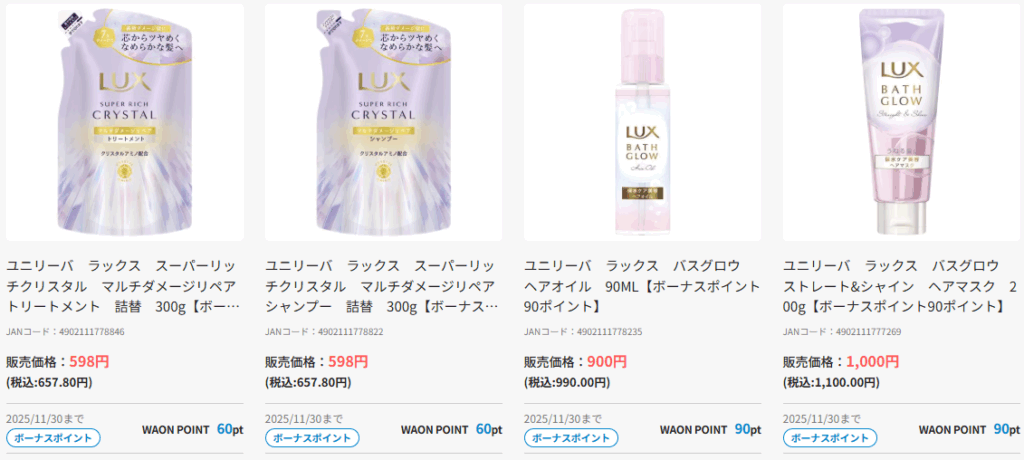Click ボーナスポイント badge under treatment refill
The width and height of the screenshot is (1024, 460).
click(54, 438)
